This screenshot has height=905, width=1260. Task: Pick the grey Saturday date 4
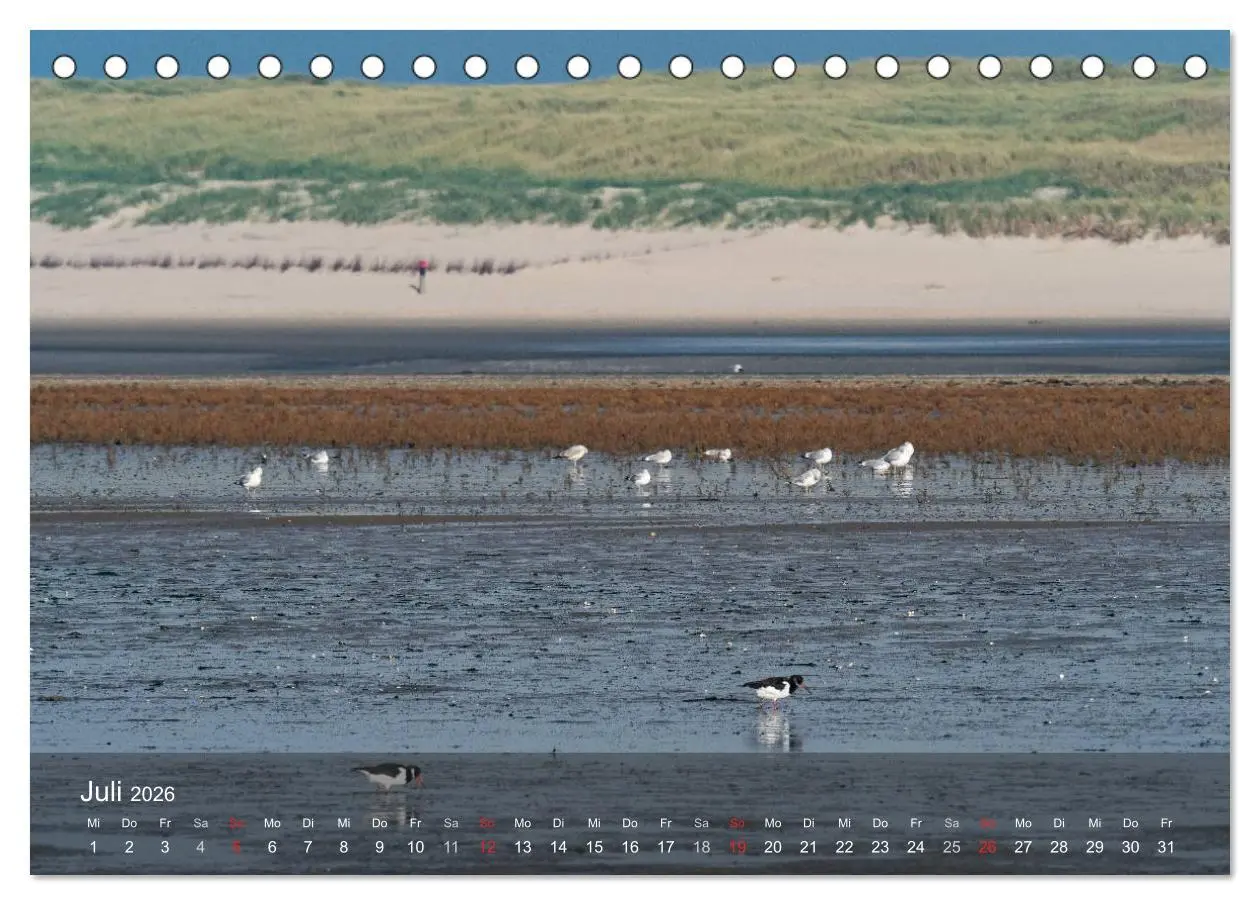(x=201, y=847)
